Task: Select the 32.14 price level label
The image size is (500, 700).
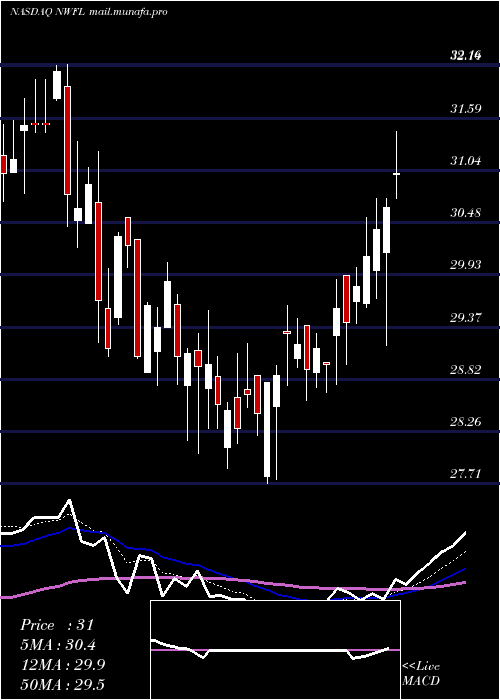Action: click(x=466, y=55)
